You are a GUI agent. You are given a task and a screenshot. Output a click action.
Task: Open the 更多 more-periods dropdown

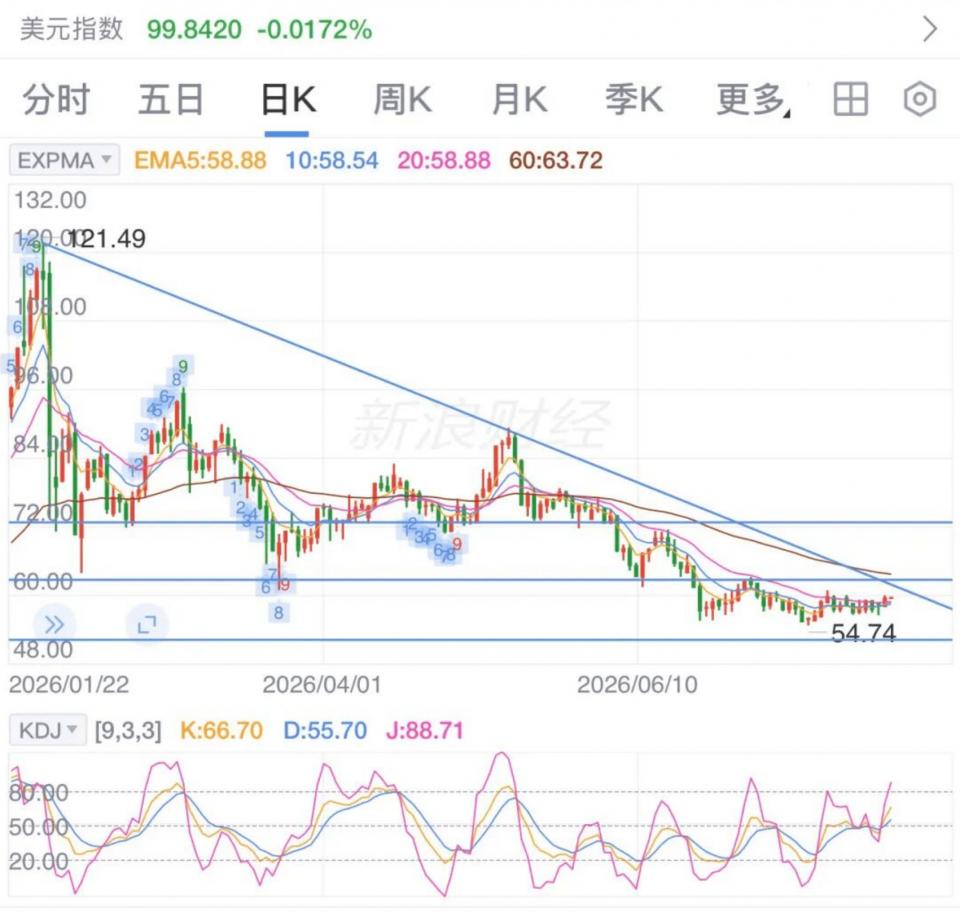(753, 99)
